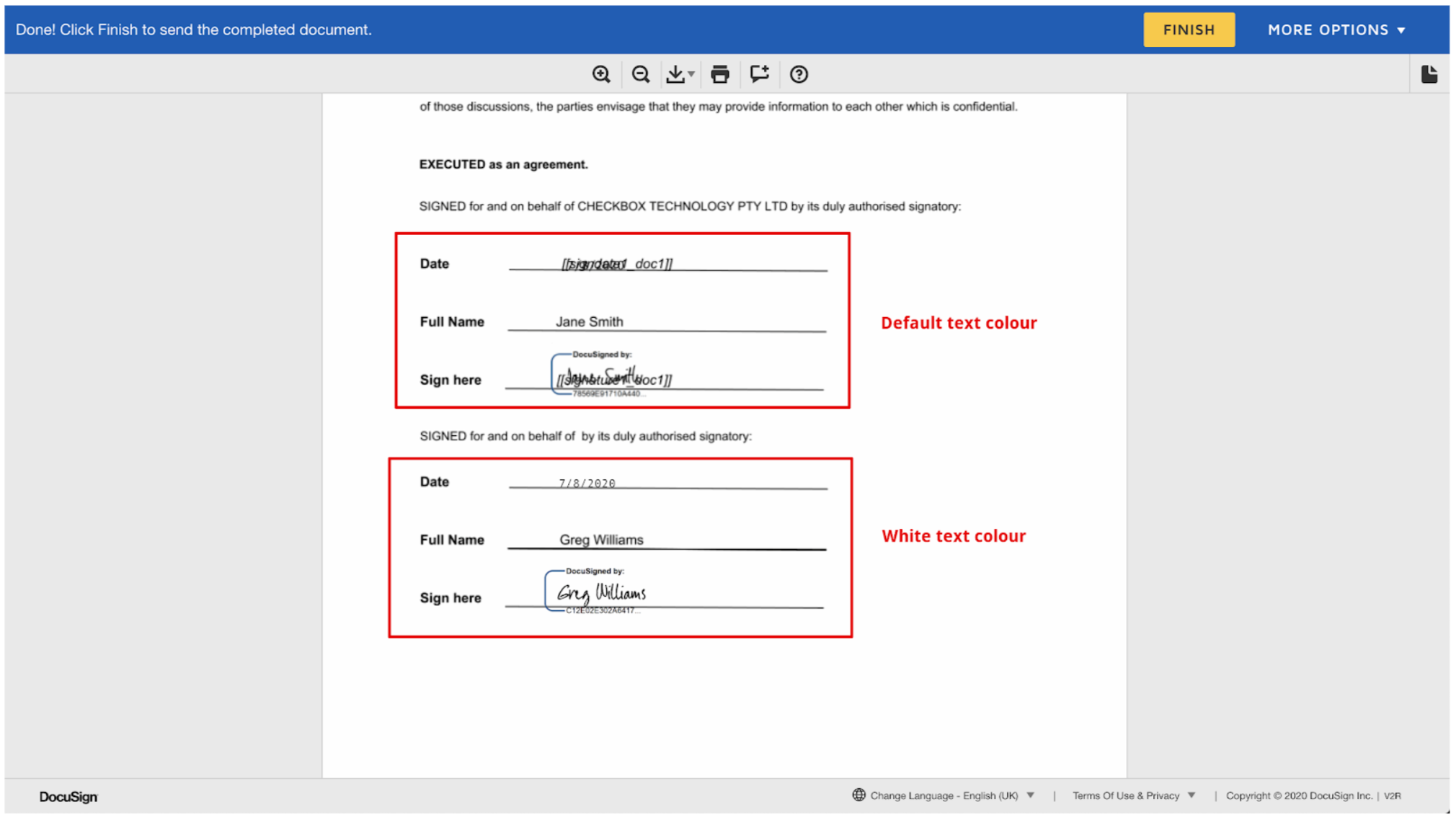Click the sign date placeholder field in first block

[x=617, y=264]
